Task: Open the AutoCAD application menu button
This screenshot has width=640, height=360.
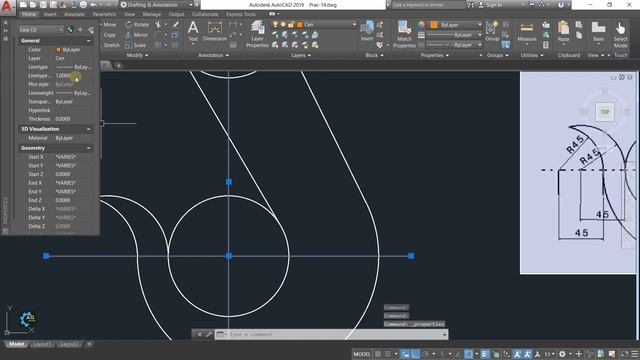Action: click(7, 7)
